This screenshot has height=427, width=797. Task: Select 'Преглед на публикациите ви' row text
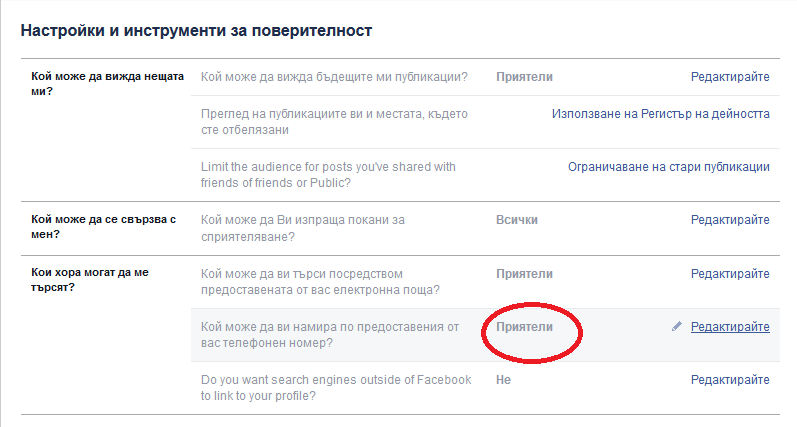[334, 121]
